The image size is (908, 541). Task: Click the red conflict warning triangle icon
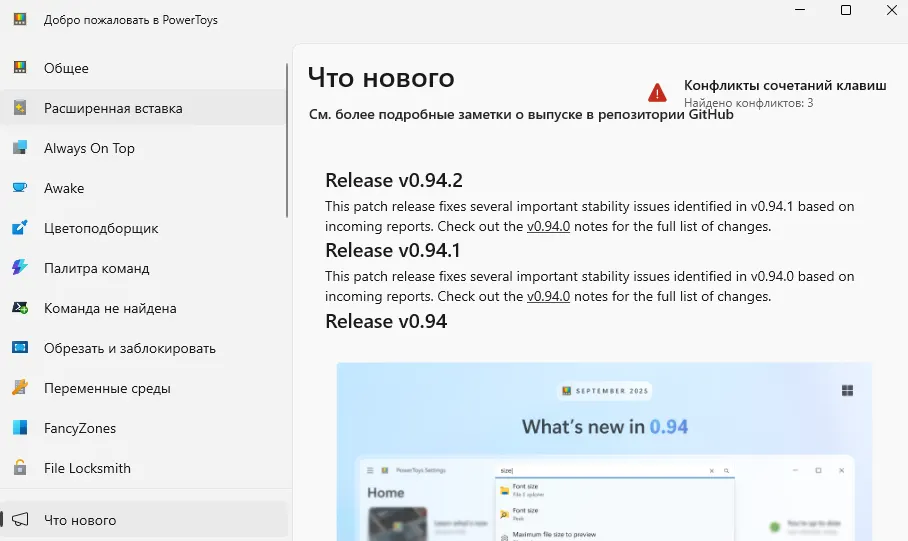point(657,93)
